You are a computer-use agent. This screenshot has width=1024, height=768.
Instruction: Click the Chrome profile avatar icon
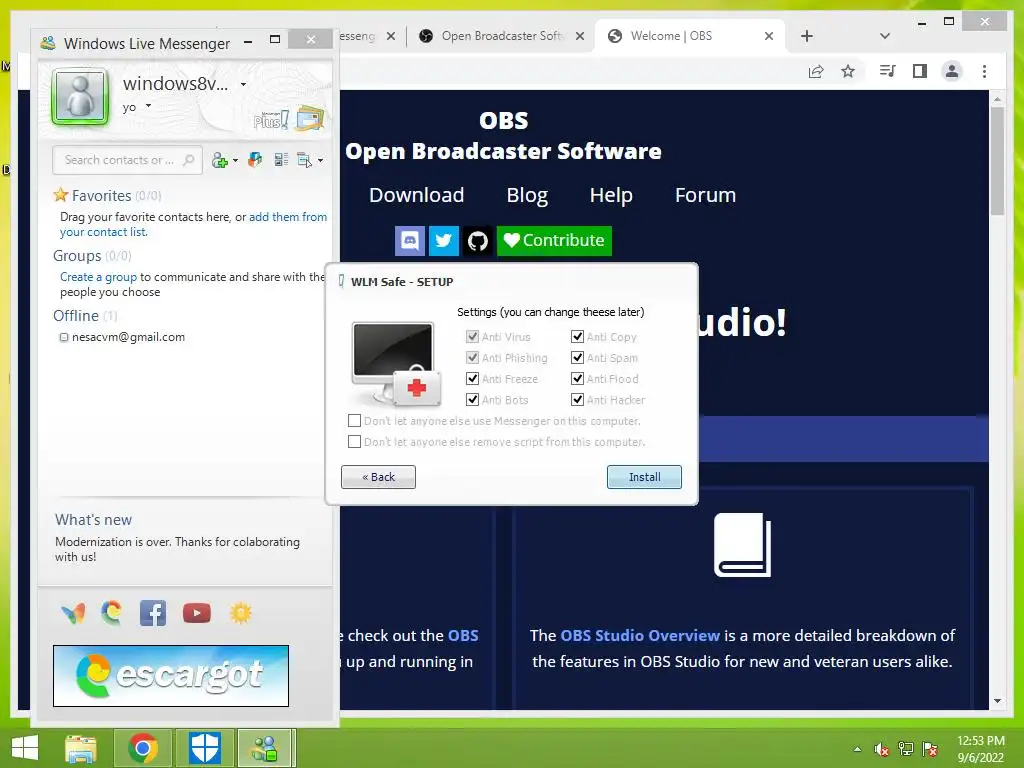(x=952, y=71)
